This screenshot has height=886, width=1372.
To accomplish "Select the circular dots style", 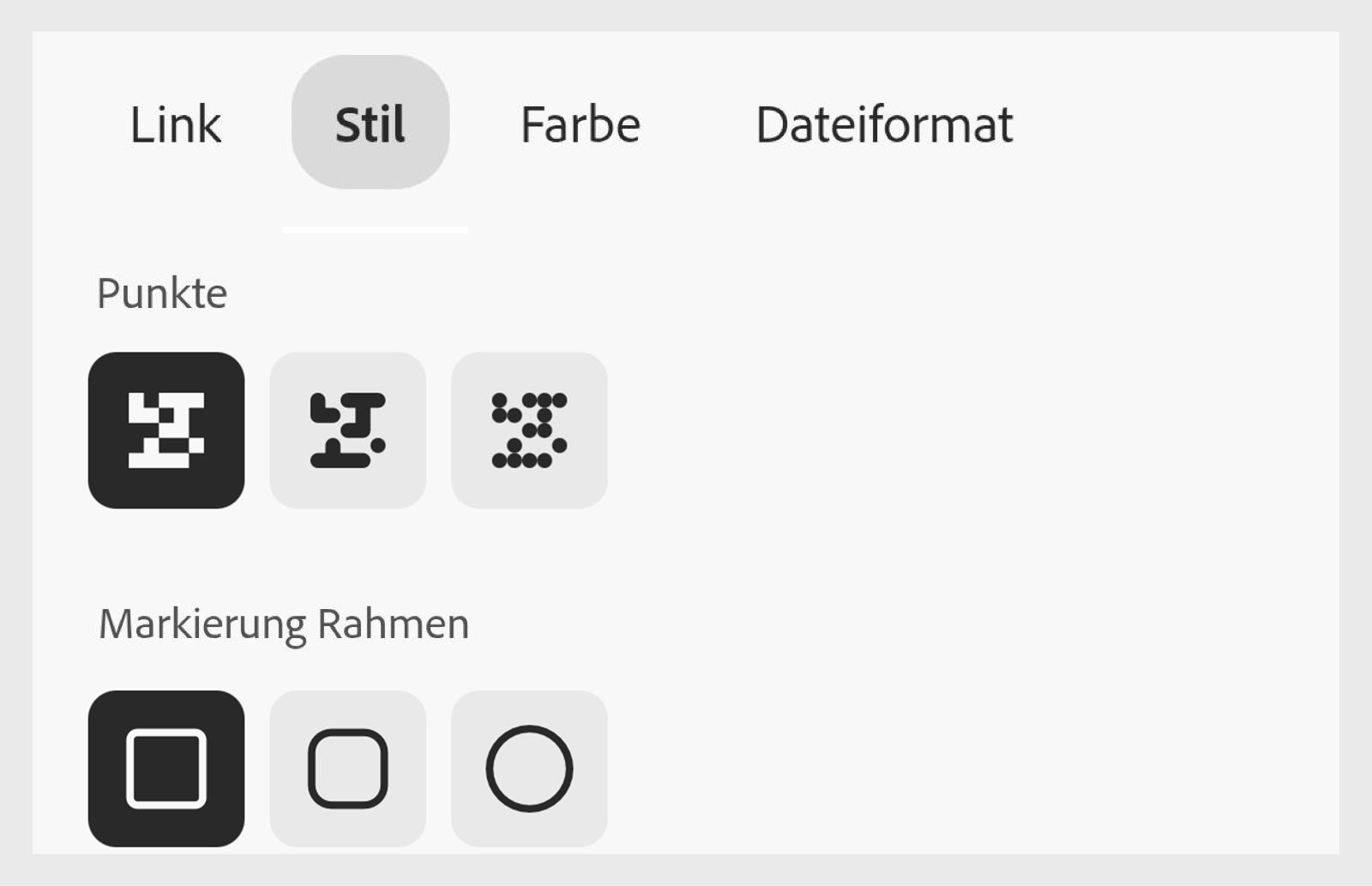I will click(x=529, y=428).
